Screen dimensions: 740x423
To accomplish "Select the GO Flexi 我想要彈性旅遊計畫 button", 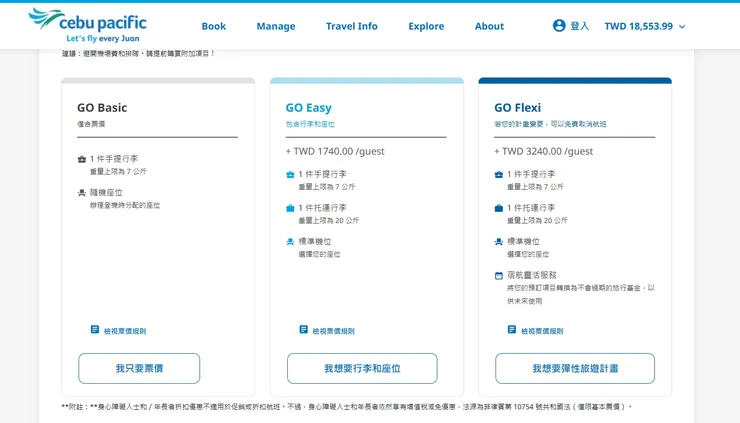I will pos(575,368).
